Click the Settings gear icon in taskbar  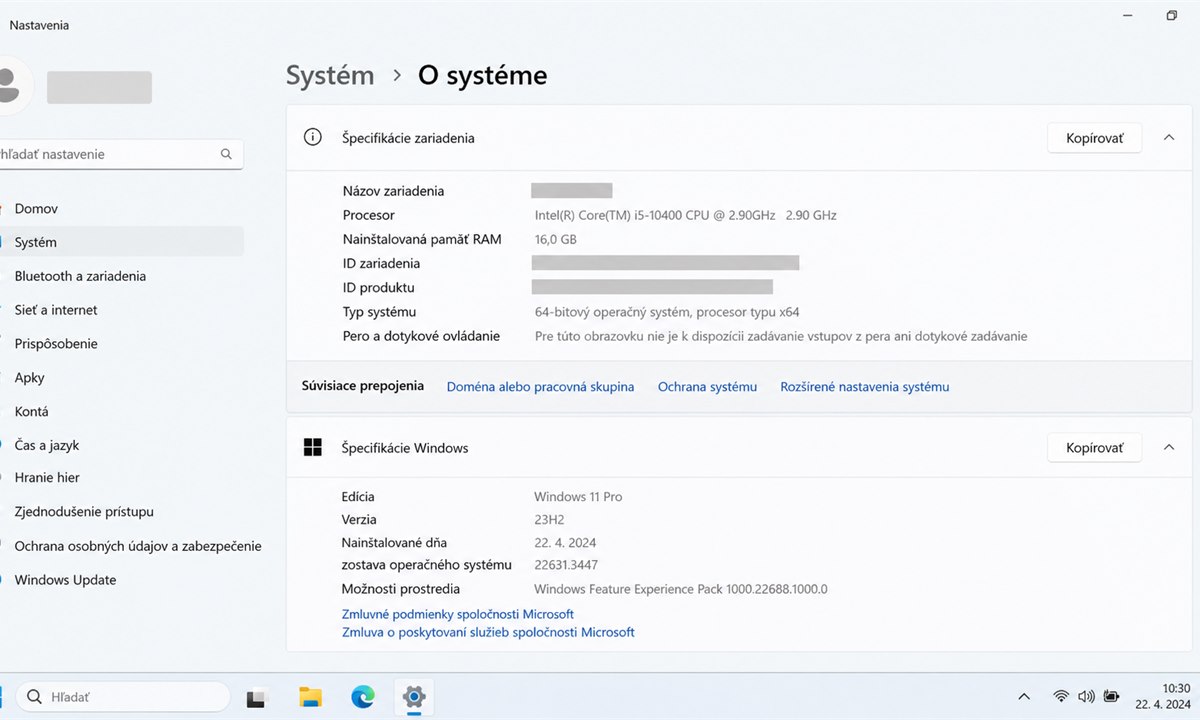[x=414, y=697]
